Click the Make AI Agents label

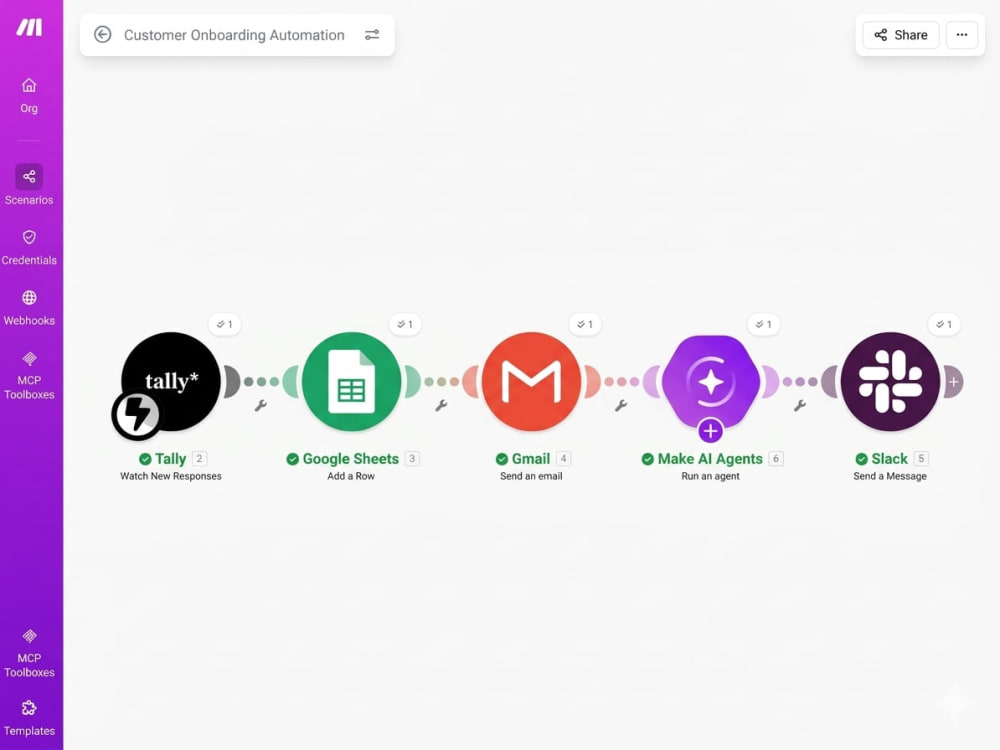(710, 459)
